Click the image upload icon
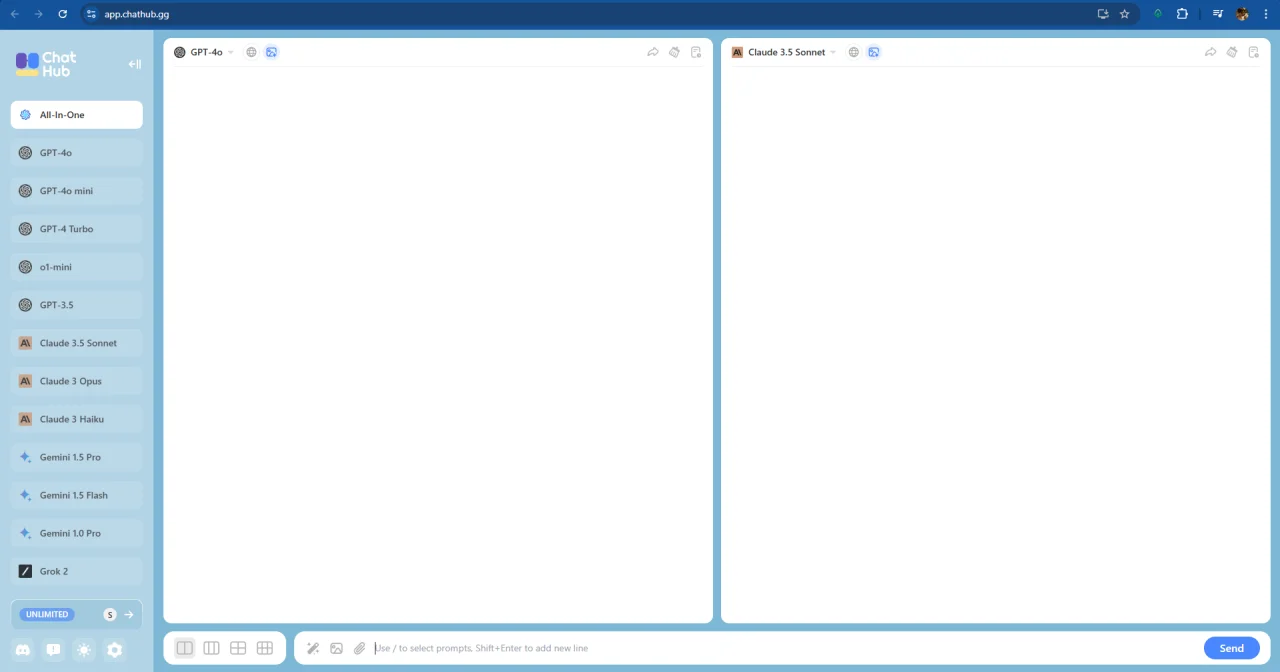Viewport: 1280px width, 672px height. click(336, 648)
